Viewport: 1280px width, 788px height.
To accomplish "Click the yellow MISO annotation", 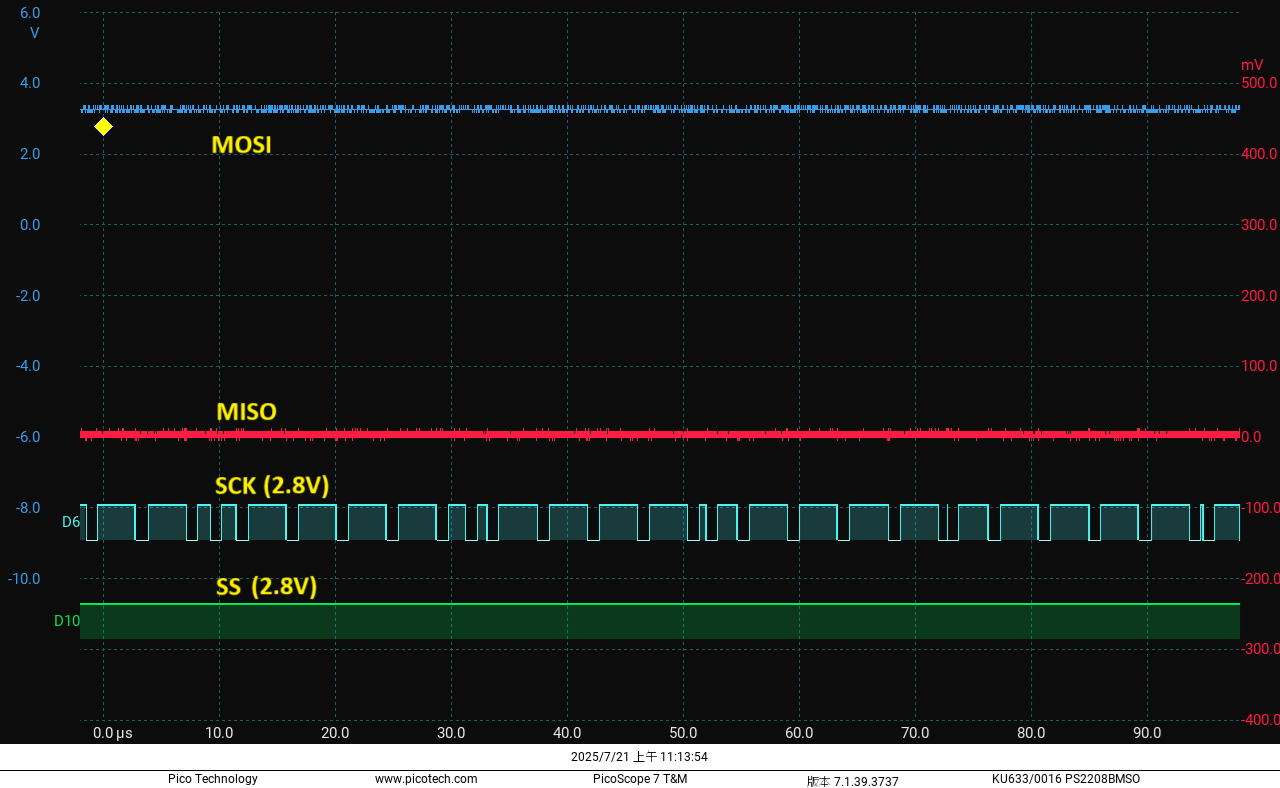I will (x=246, y=412).
